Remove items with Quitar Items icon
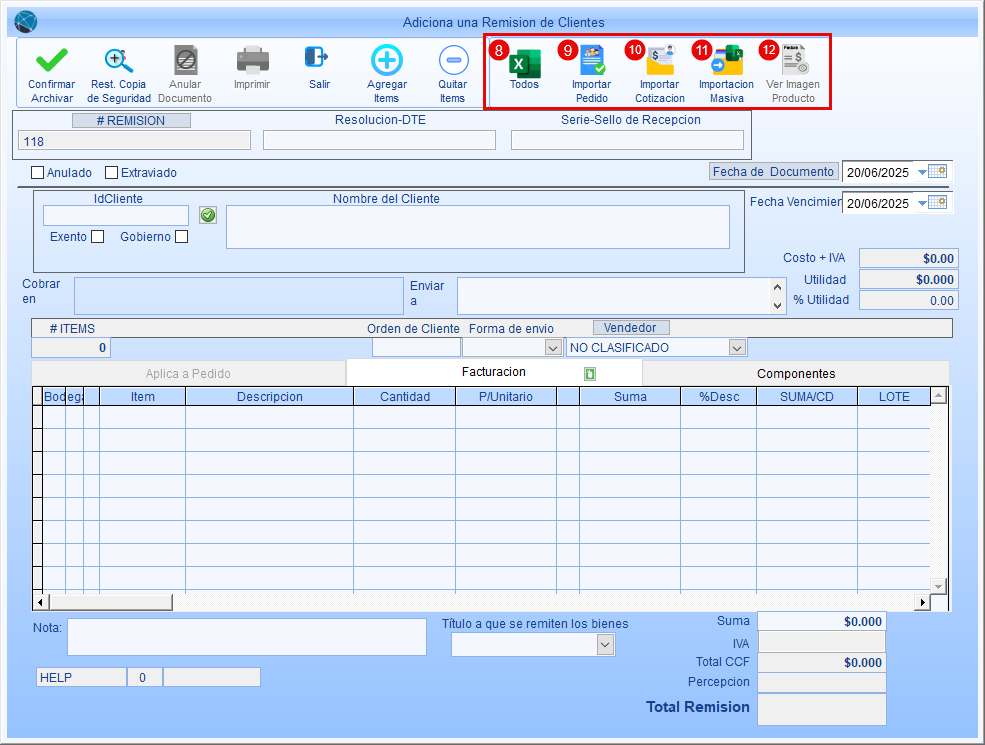Image resolution: width=985 pixels, height=745 pixels. 452,62
